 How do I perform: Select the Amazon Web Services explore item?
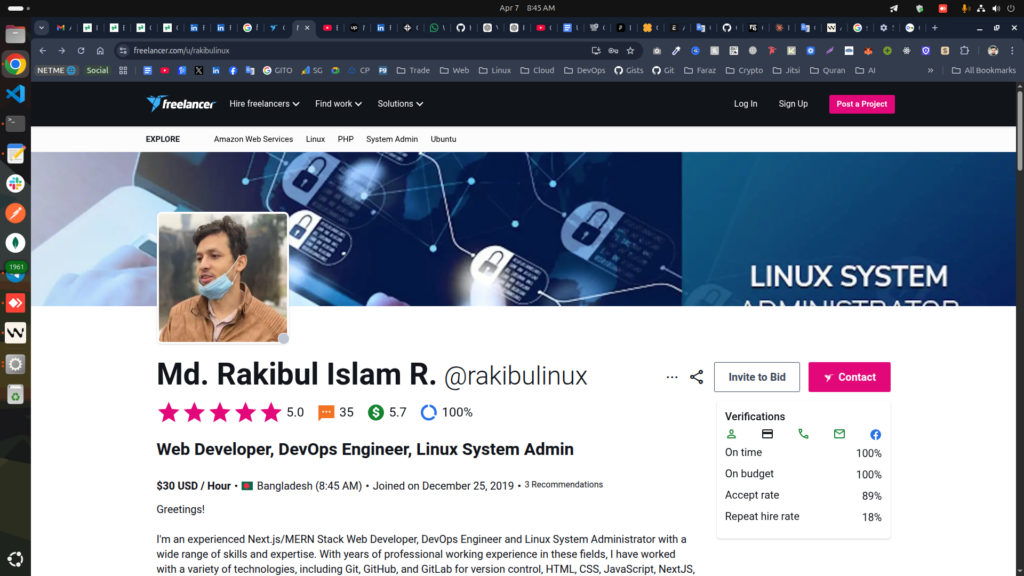253,139
